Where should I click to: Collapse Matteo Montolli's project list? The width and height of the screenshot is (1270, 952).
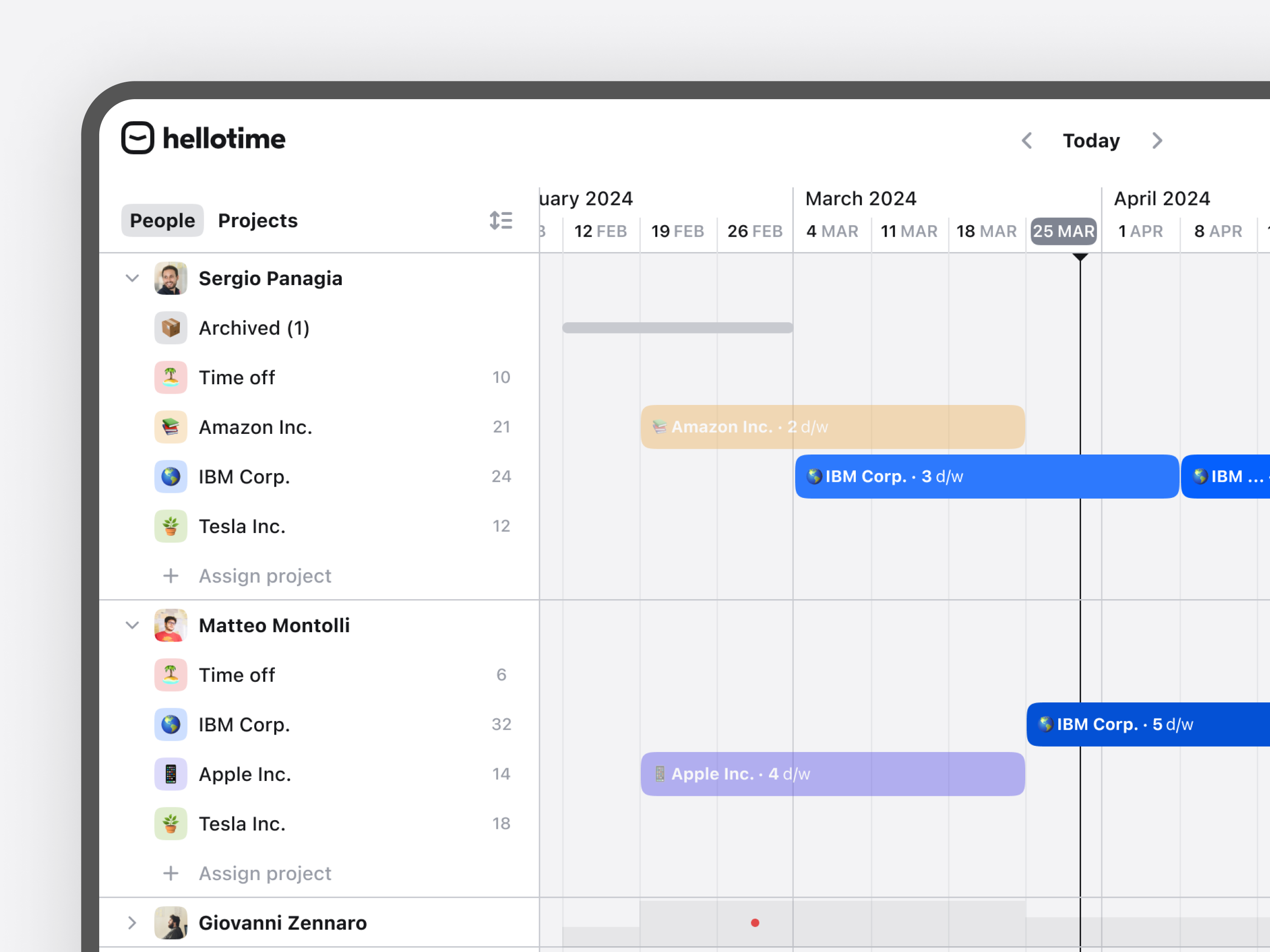tap(131, 626)
